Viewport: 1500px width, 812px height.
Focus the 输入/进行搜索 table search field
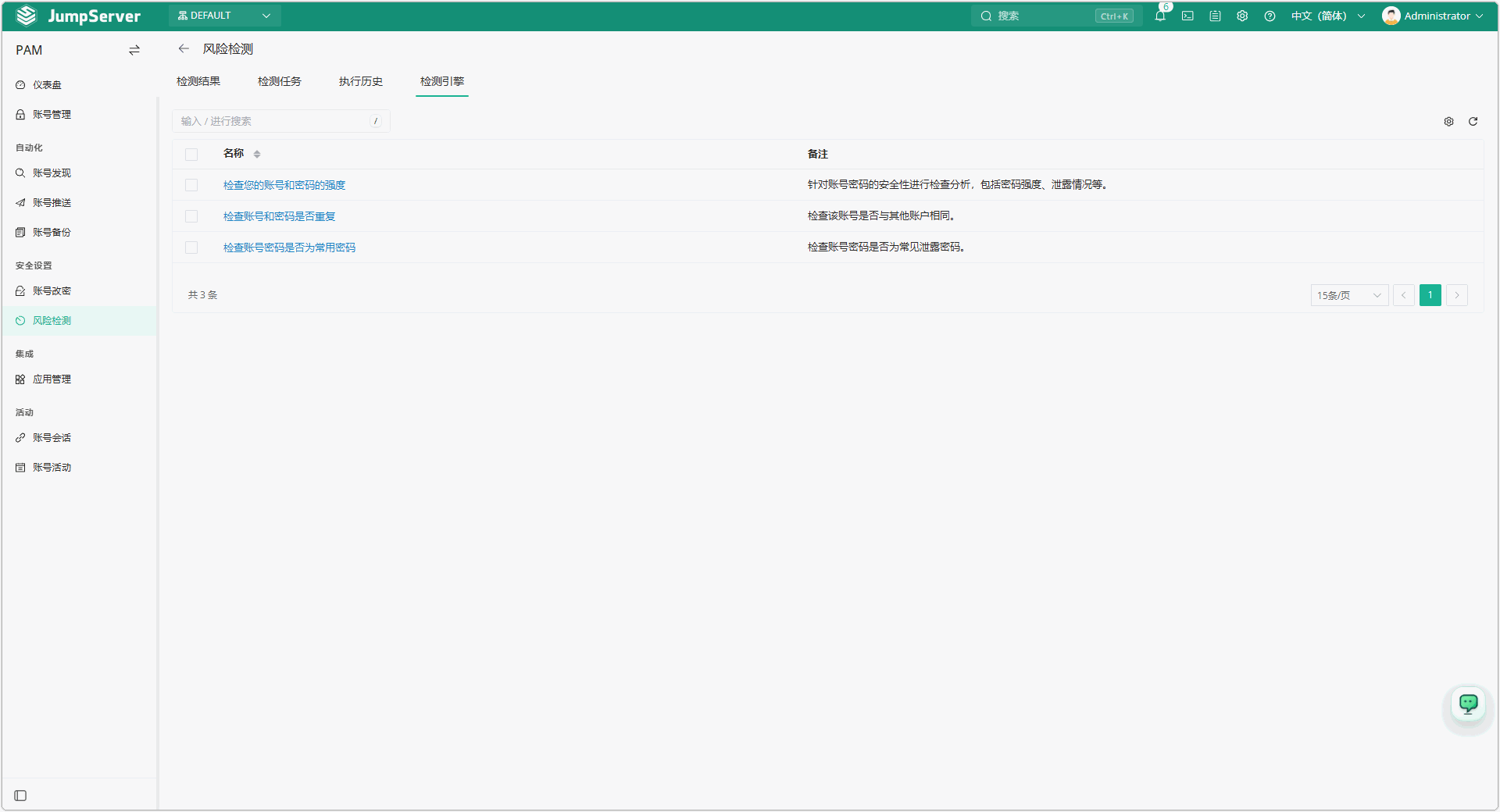pos(281,121)
